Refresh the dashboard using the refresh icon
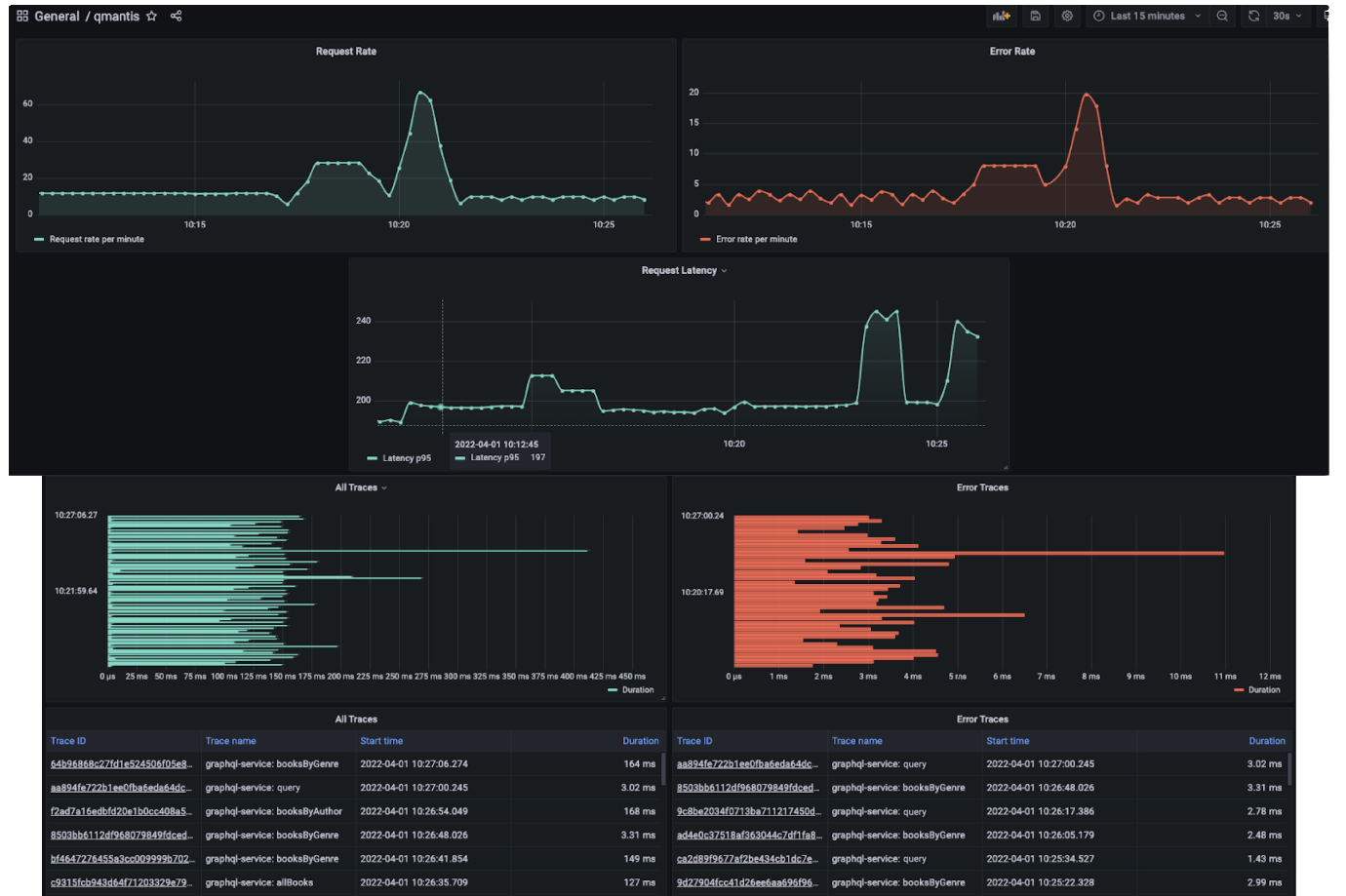 tap(1253, 16)
